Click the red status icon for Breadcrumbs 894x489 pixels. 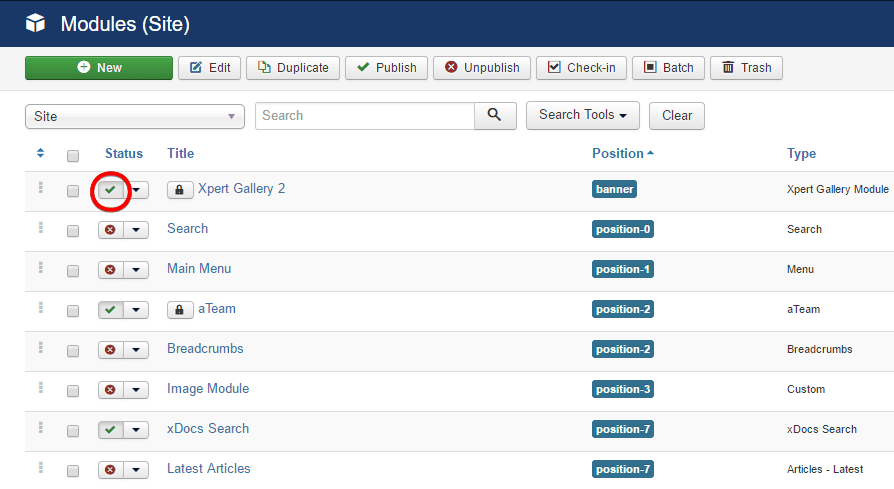click(x=110, y=350)
